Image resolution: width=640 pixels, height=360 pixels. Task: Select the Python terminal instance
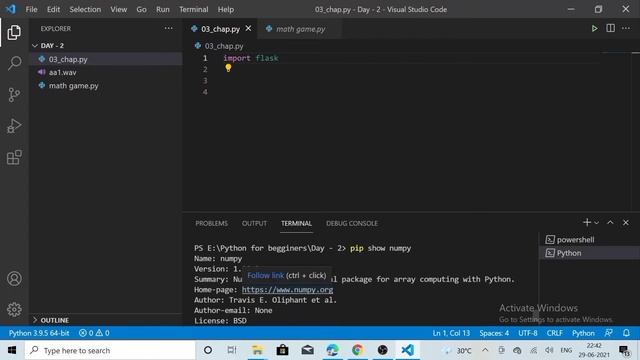coord(589,253)
